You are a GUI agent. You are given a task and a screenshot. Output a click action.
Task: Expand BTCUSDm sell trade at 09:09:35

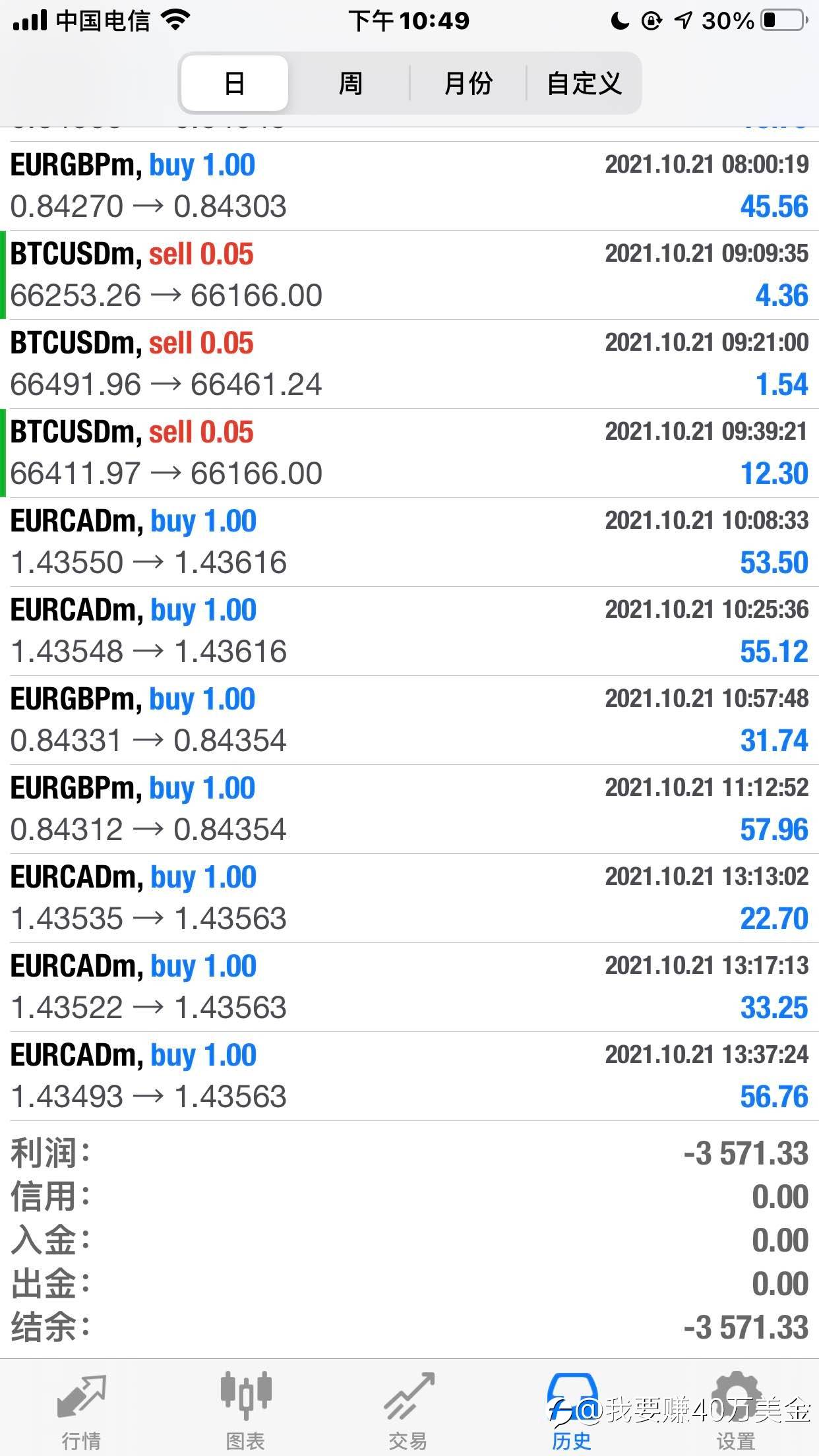point(409,275)
